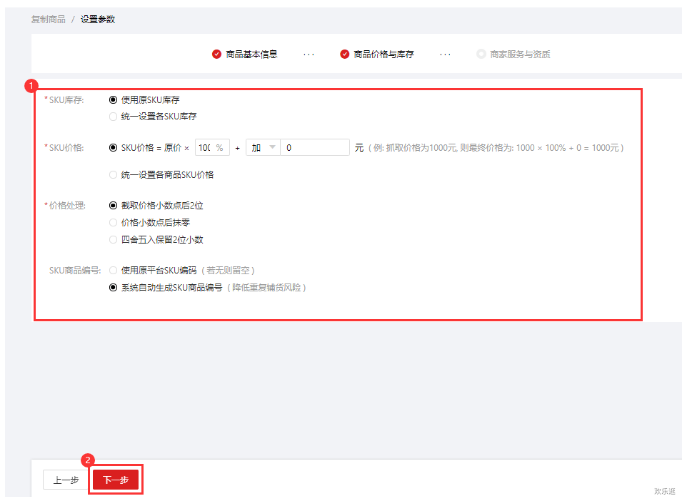
Task: Click the price example hint text
Action: 496,148
